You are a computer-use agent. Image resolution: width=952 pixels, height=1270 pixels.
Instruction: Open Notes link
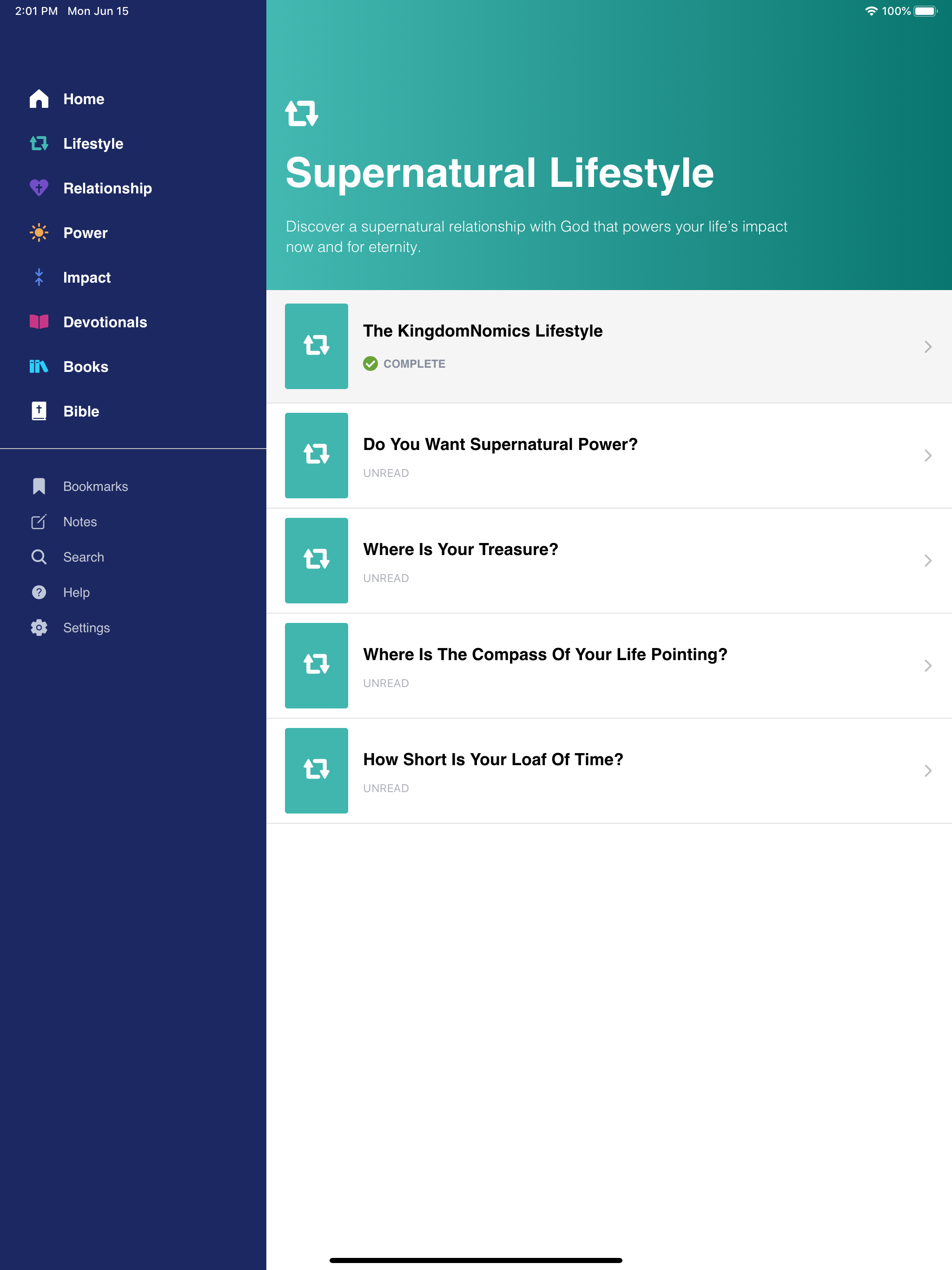click(x=80, y=522)
